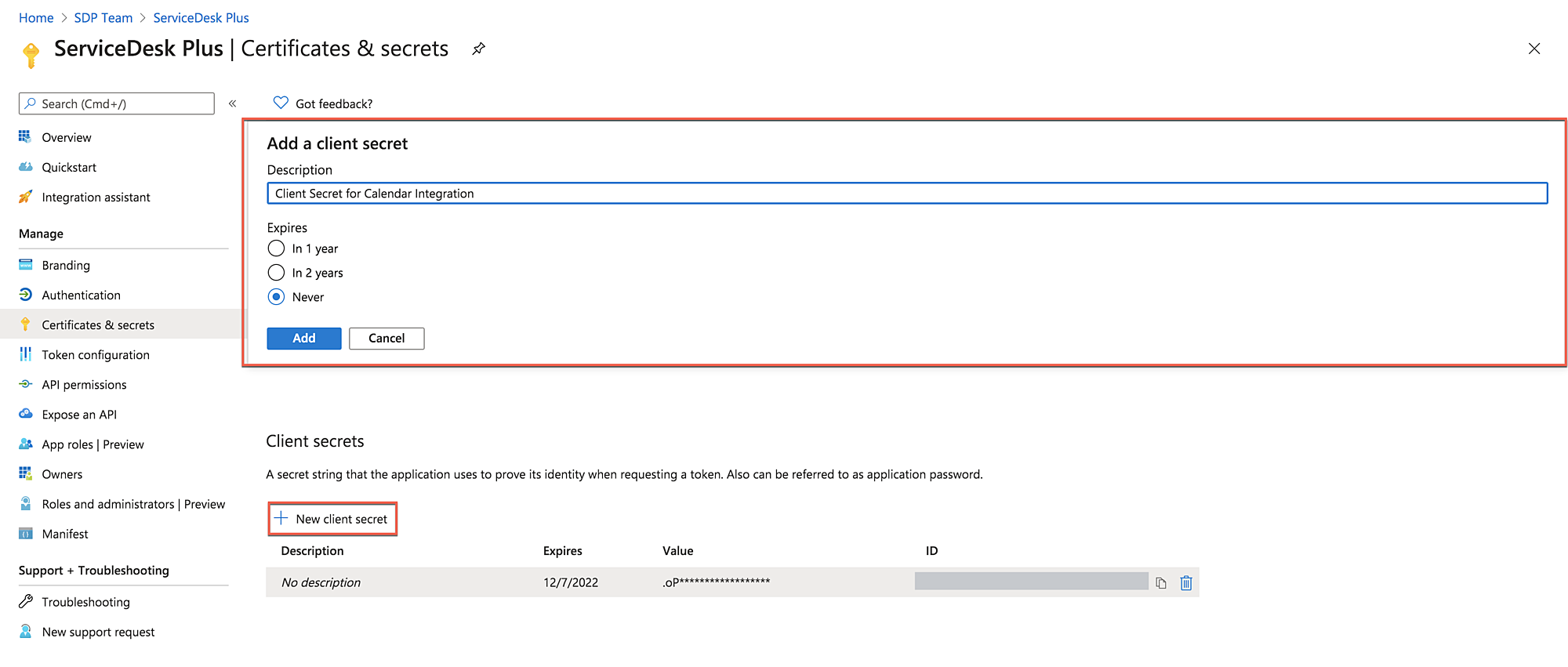This screenshot has height=667, width=1568.
Task: Open the Overview page
Action: (67, 138)
